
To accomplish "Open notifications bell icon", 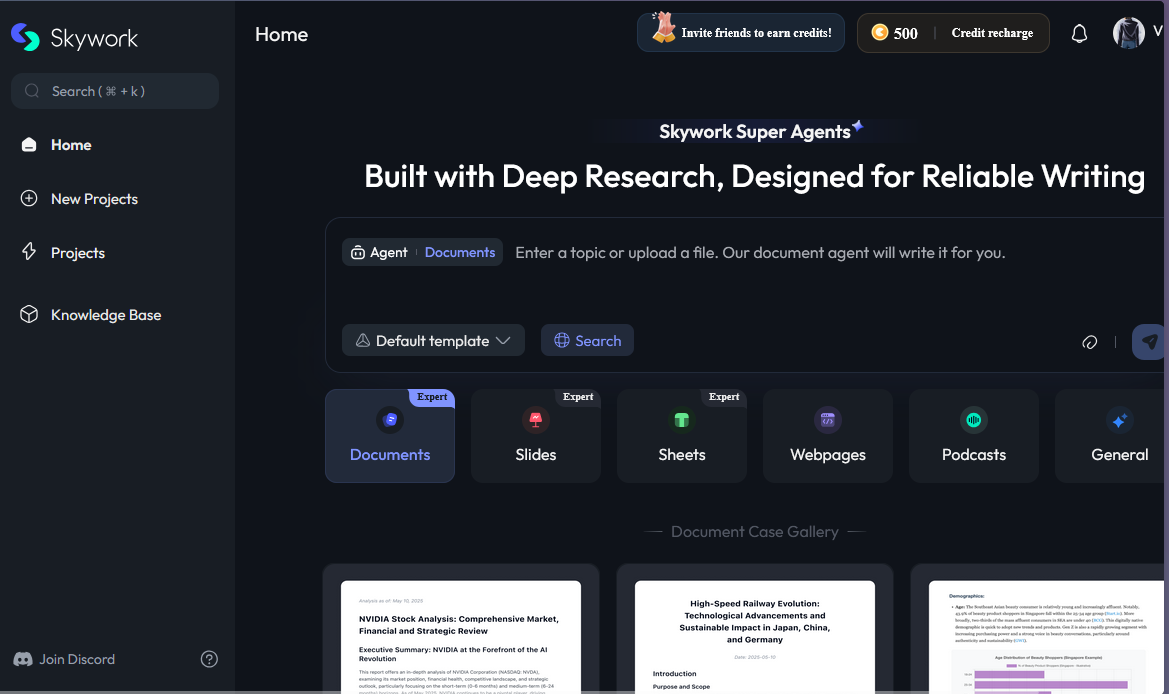I will [1080, 34].
